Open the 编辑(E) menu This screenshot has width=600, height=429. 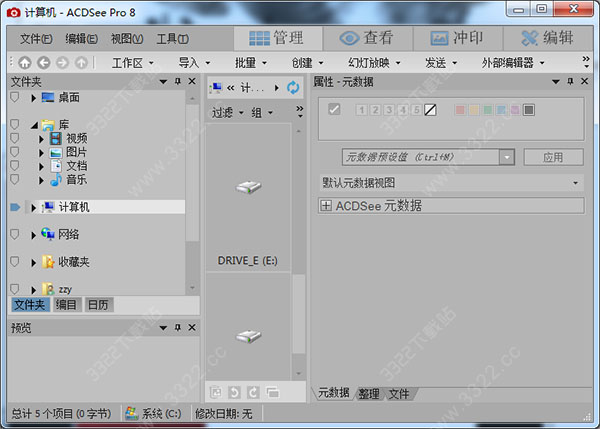click(x=82, y=39)
